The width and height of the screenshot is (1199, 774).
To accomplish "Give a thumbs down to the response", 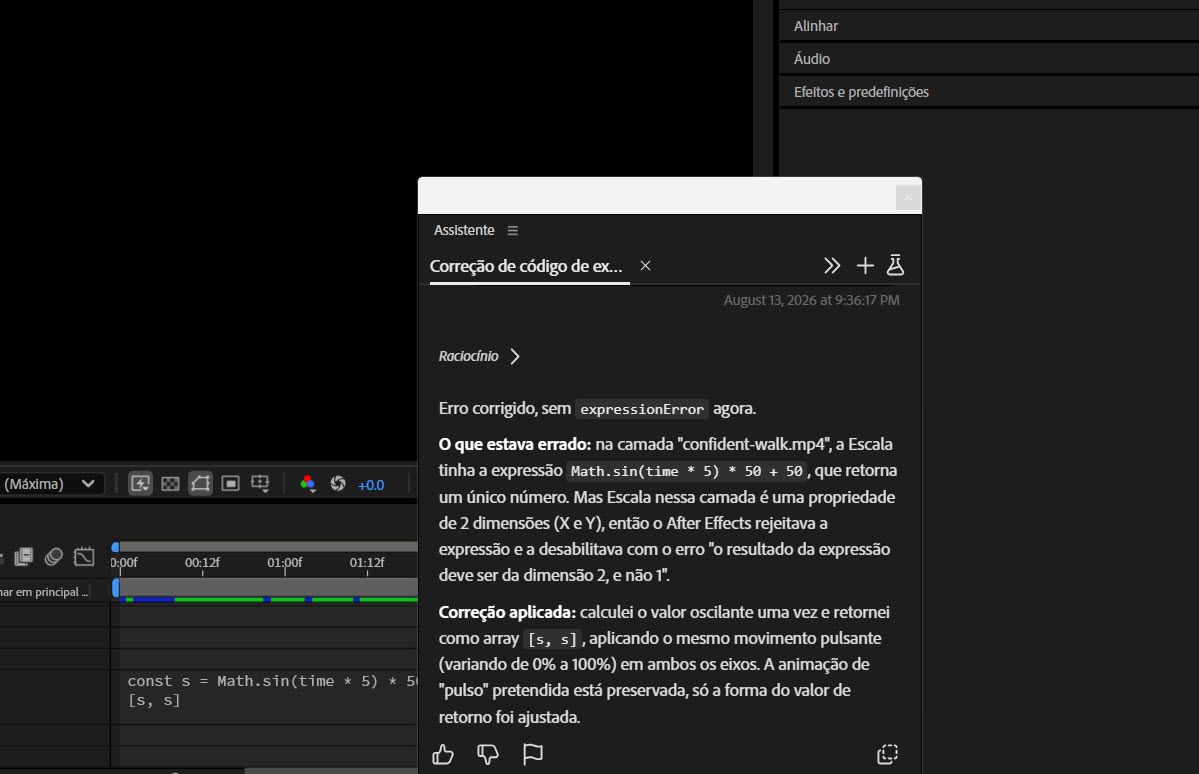I will tap(488, 755).
